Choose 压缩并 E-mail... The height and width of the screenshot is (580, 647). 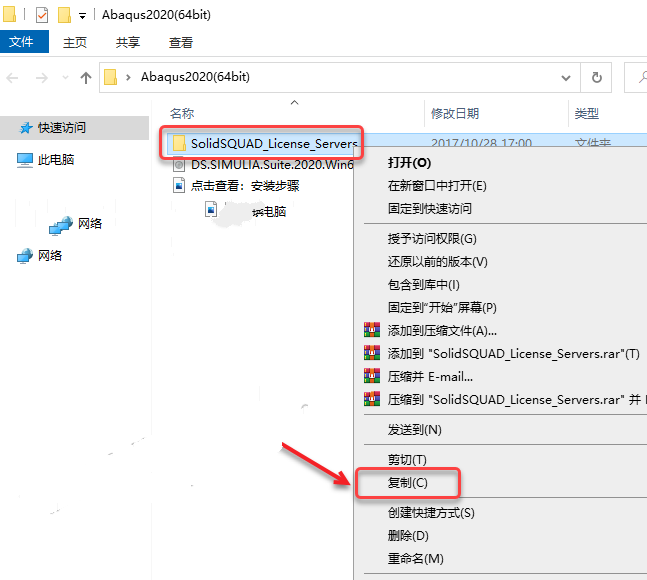pyautogui.click(x=430, y=377)
